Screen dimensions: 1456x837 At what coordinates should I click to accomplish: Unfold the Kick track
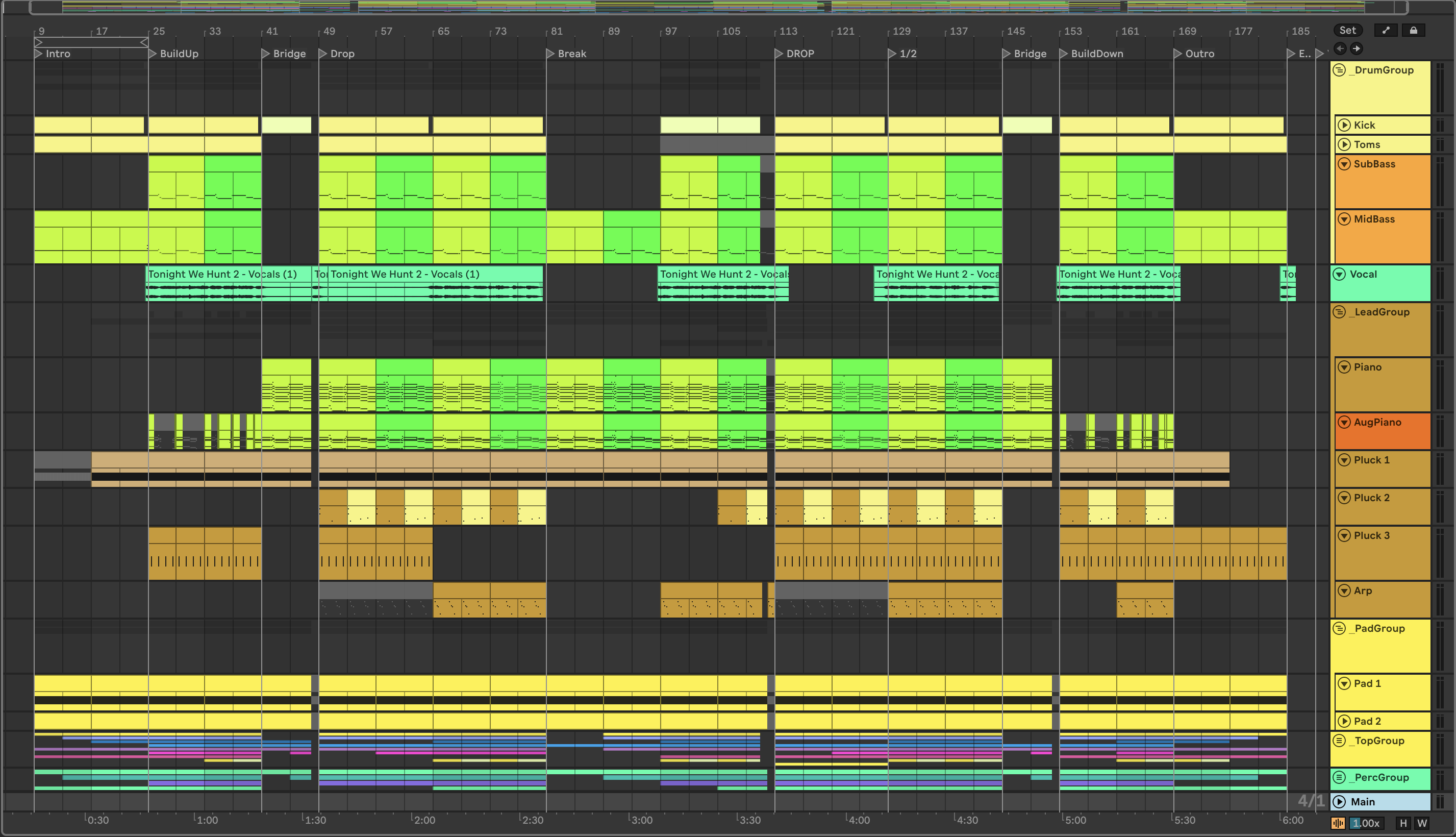click(x=1344, y=126)
